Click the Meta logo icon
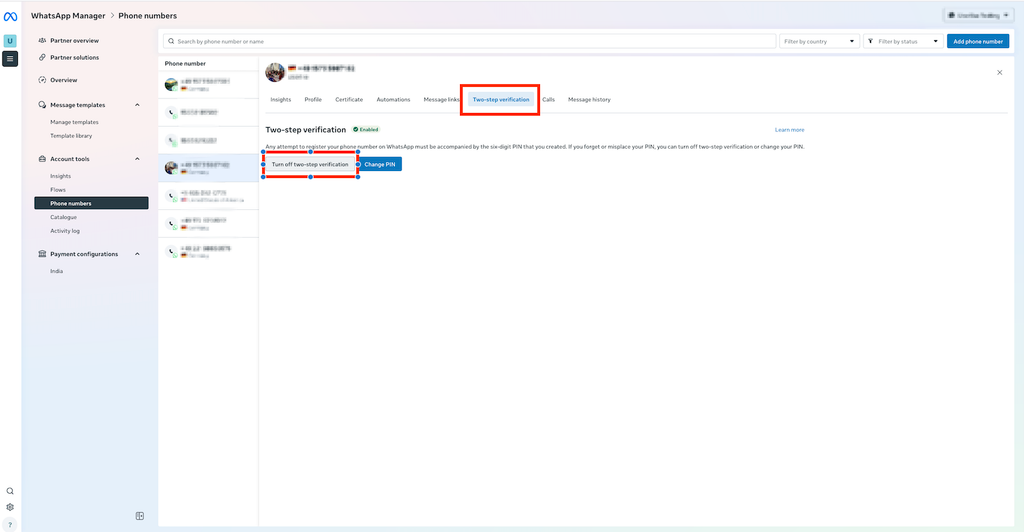 pos(10,17)
